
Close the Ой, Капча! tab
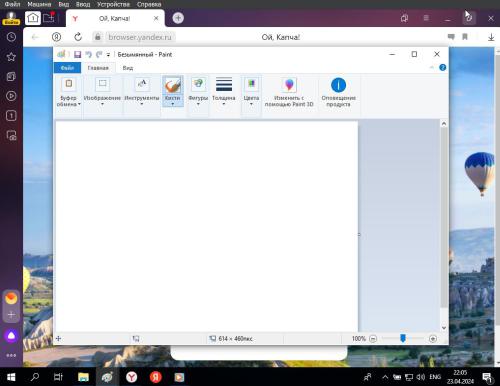156,18
